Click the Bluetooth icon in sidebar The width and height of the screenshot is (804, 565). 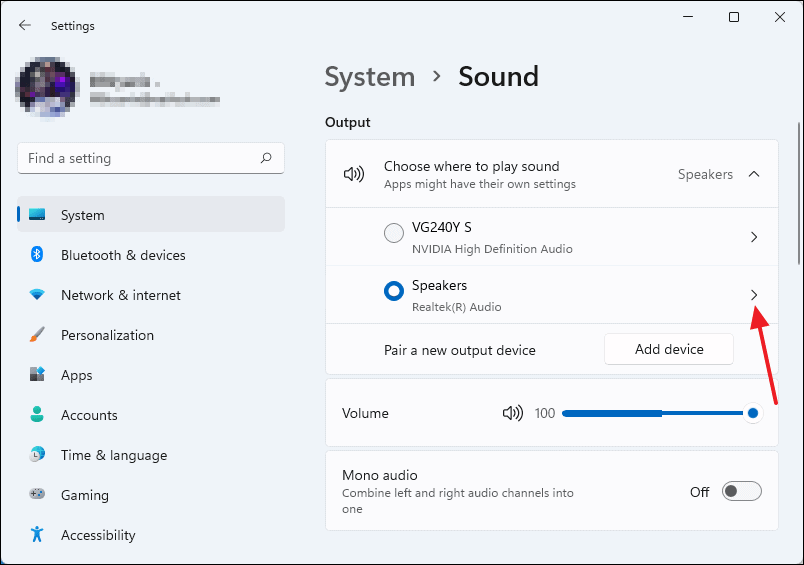[37, 255]
